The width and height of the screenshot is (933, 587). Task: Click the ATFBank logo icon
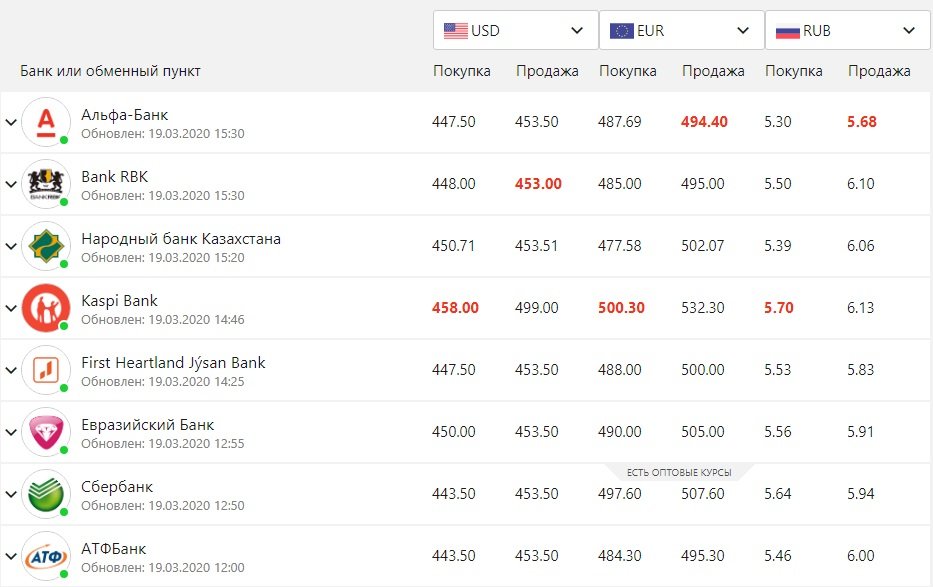click(46, 556)
